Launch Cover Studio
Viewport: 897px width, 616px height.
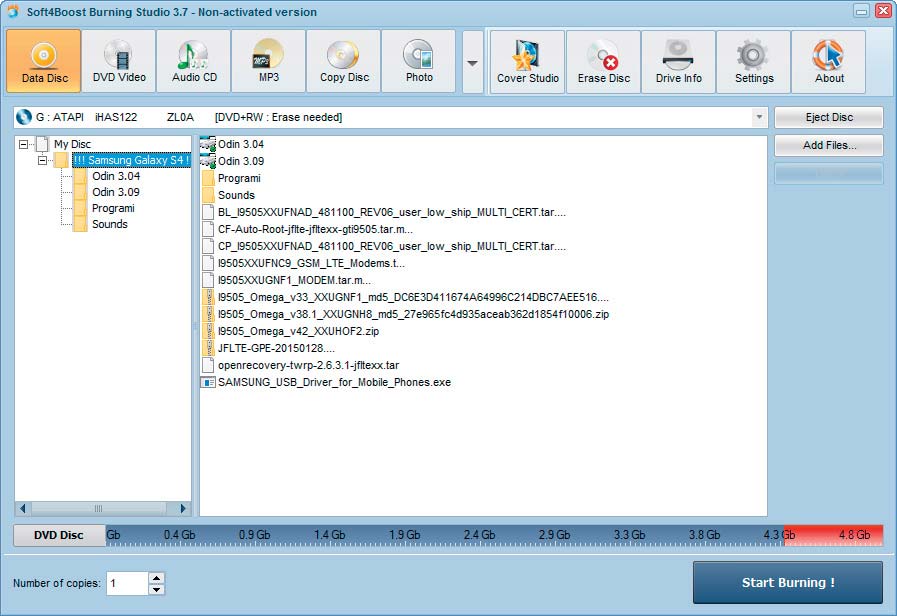pos(527,62)
